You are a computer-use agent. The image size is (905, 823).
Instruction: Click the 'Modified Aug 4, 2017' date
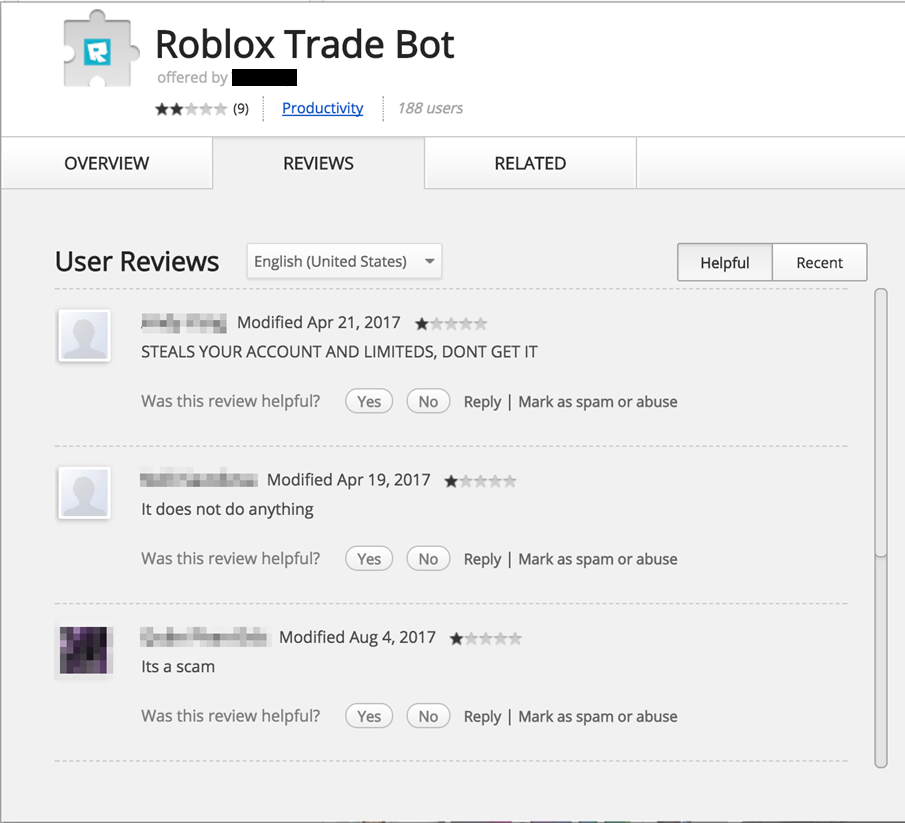pyautogui.click(x=357, y=637)
